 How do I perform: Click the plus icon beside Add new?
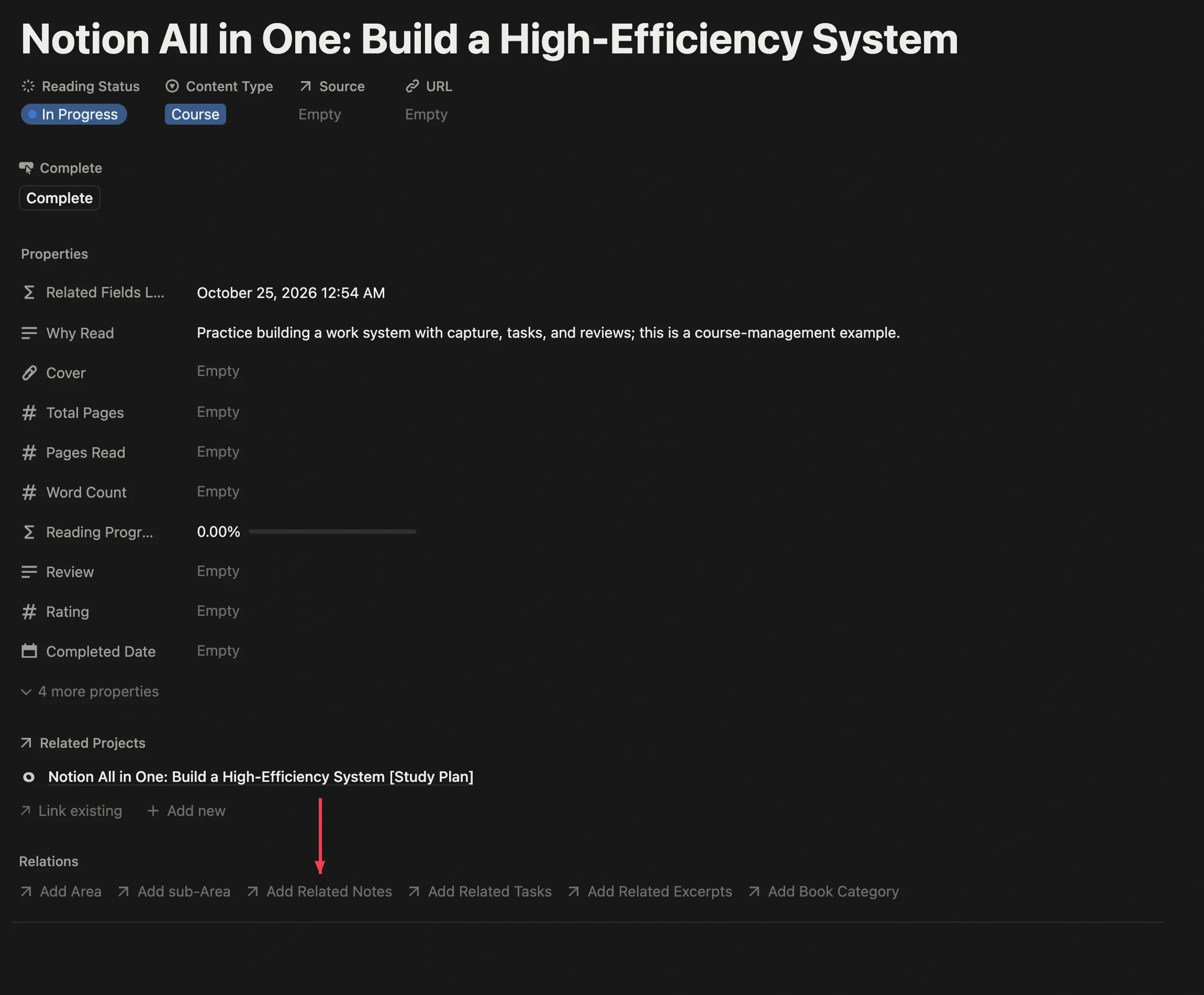pos(153,811)
